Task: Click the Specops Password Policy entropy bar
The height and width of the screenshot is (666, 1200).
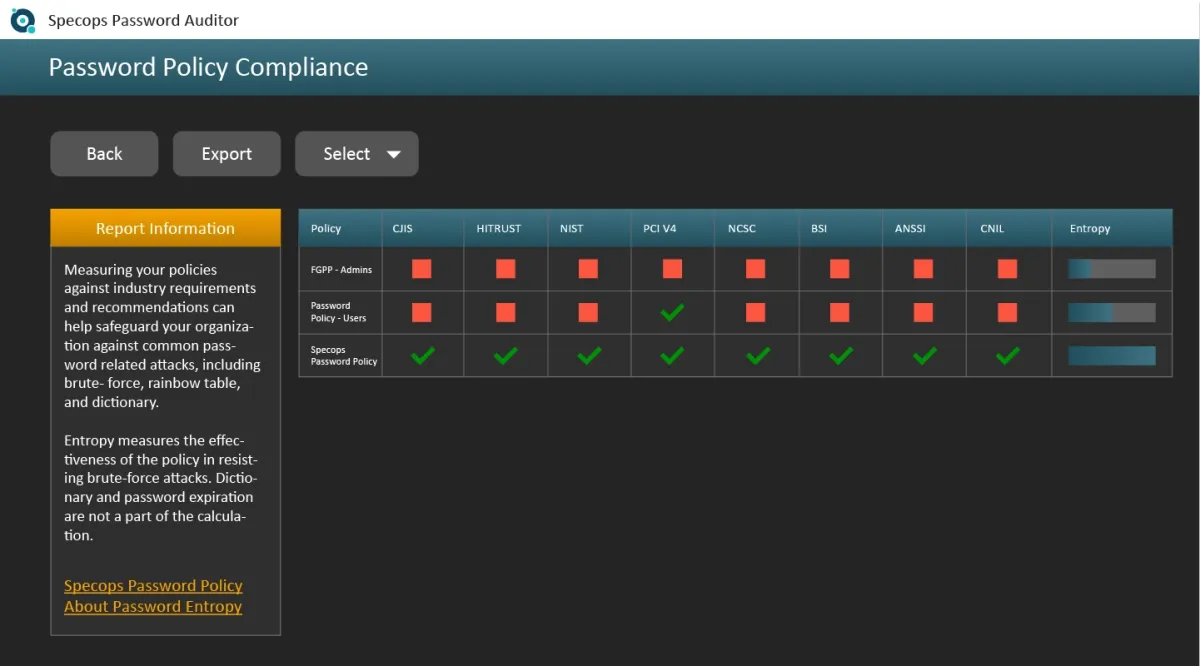Action: (1112, 356)
